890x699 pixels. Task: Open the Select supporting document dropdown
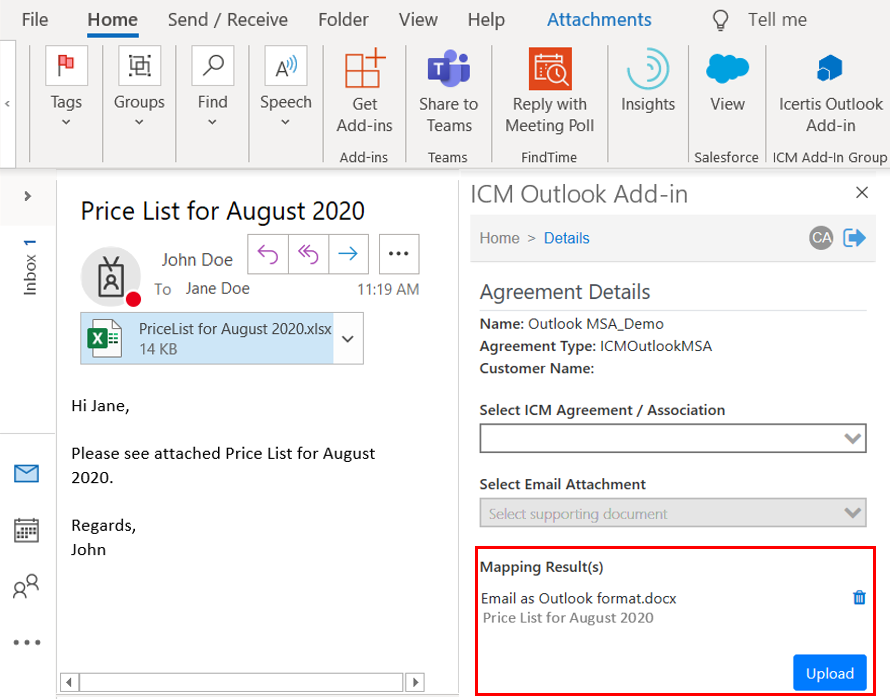coord(672,514)
